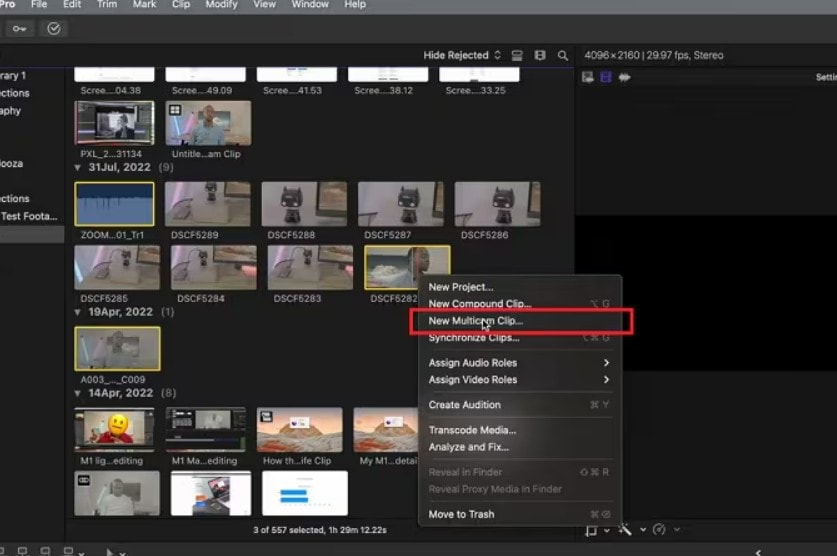Viewport: 837px width, 556px height.
Task: Open the Retime speedometer dropdown arrow
Action: 676,529
